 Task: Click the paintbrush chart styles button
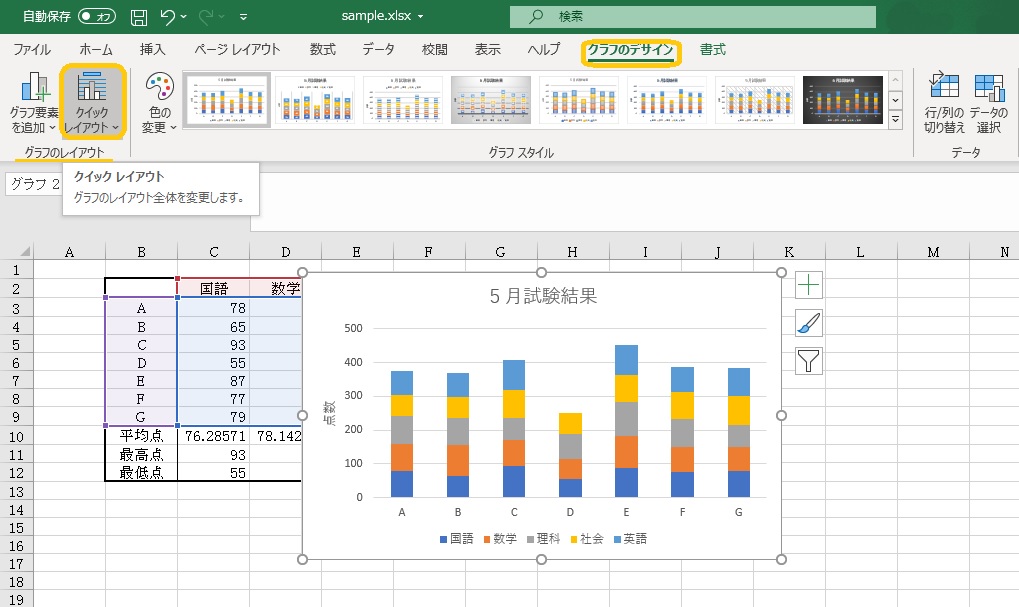[808, 323]
